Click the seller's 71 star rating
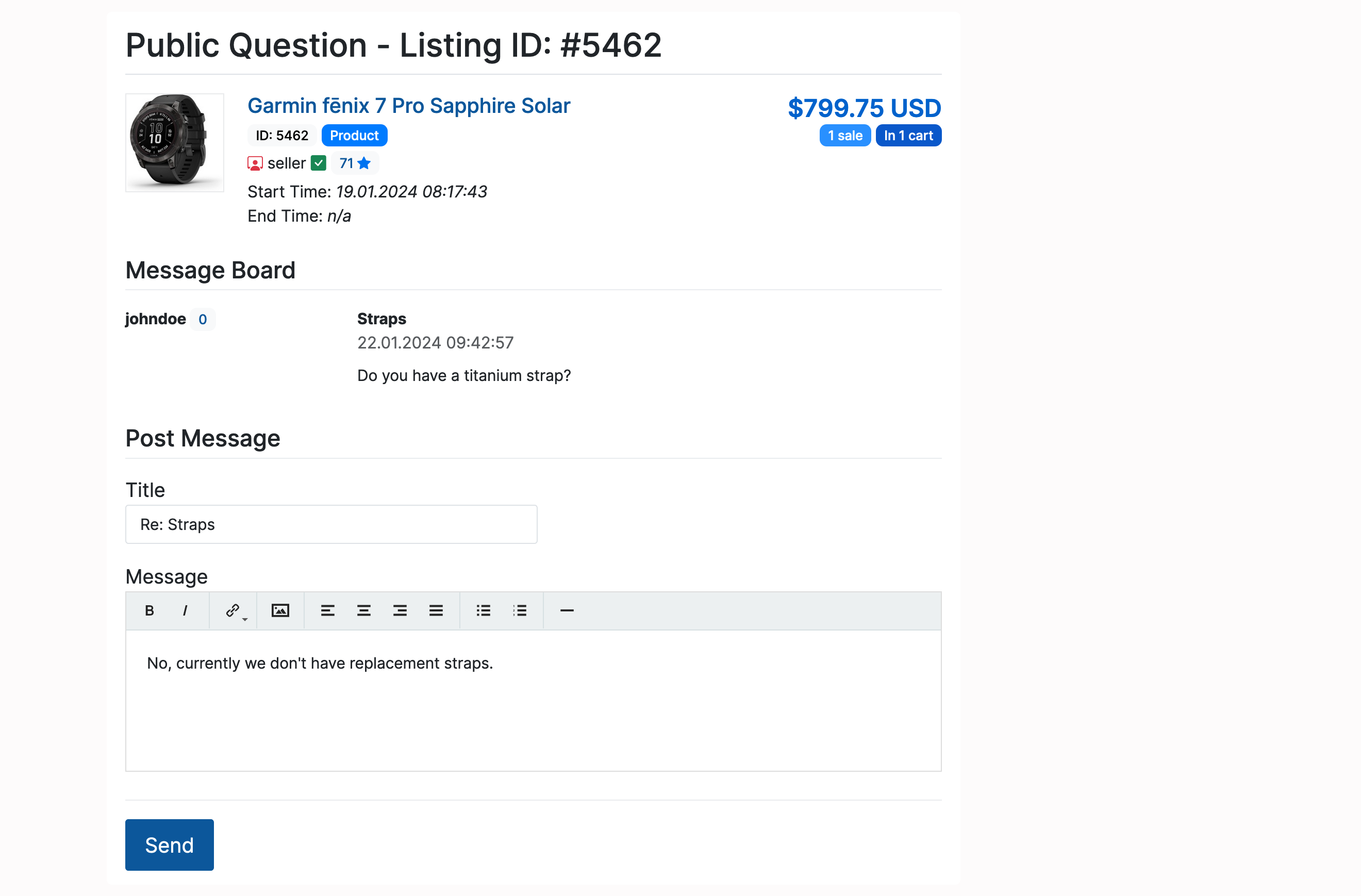The height and width of the screenshot is (896, 1361). (x=355, y=163)
